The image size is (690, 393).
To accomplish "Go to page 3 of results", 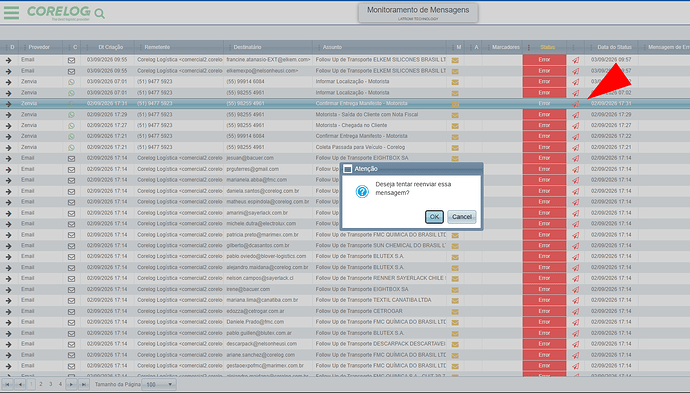I will pos(51,384).
